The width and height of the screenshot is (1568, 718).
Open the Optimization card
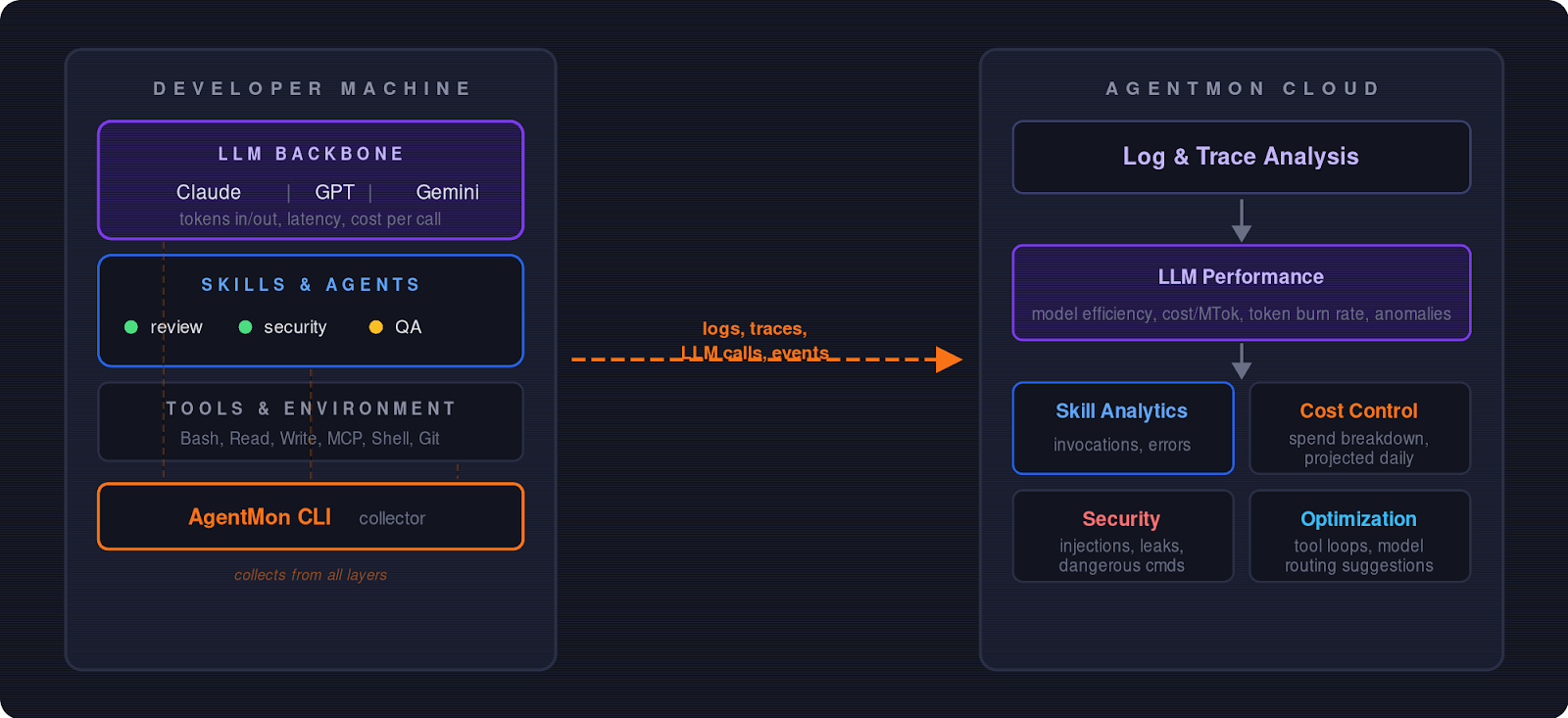(x=1359, y=536)
